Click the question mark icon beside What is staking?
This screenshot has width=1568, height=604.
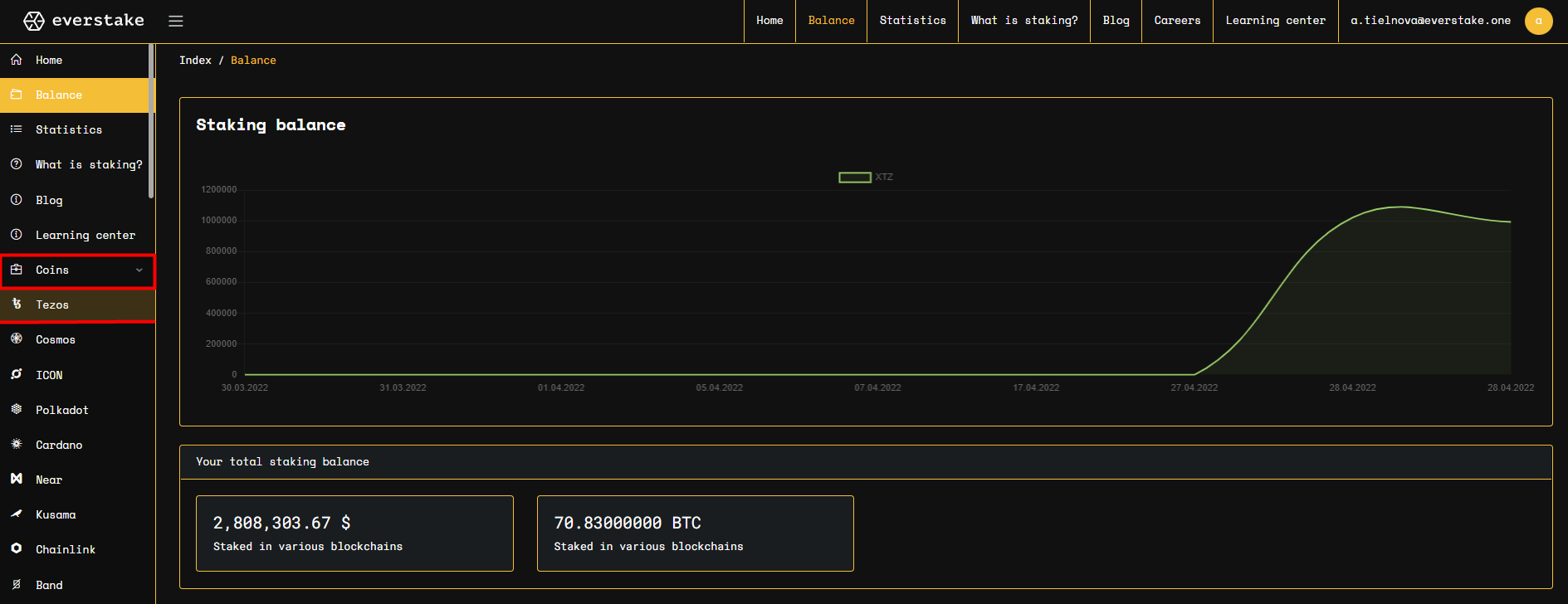(x=17, y=164)
